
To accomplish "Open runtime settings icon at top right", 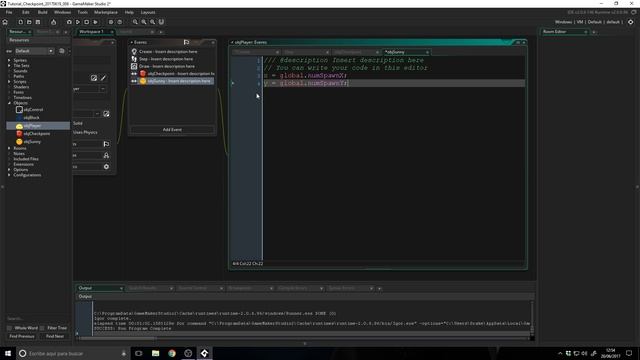I will [x=631, y=22].
